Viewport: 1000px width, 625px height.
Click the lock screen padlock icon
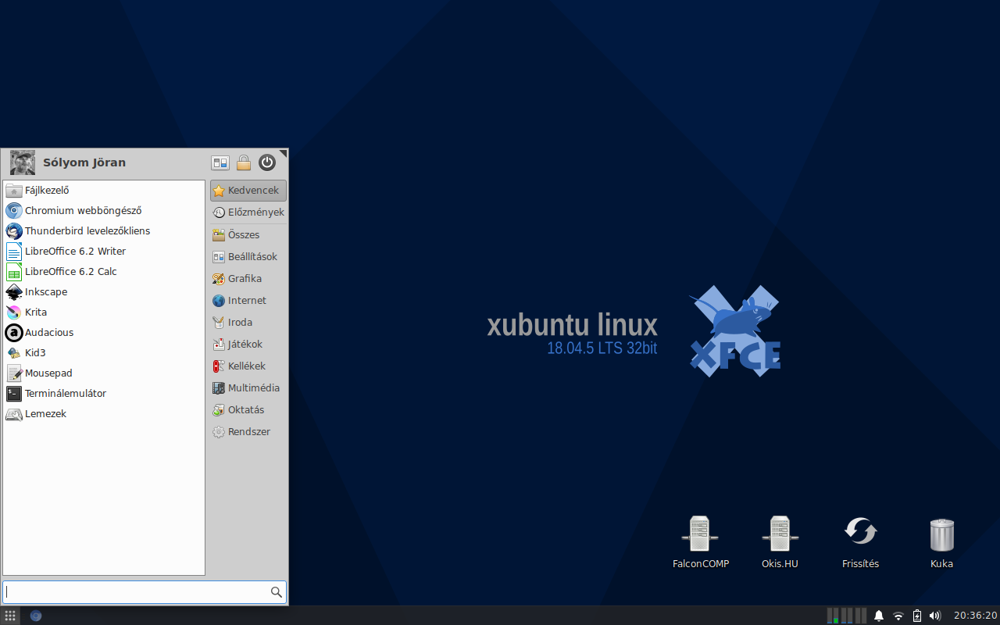(x=243, y=162)
